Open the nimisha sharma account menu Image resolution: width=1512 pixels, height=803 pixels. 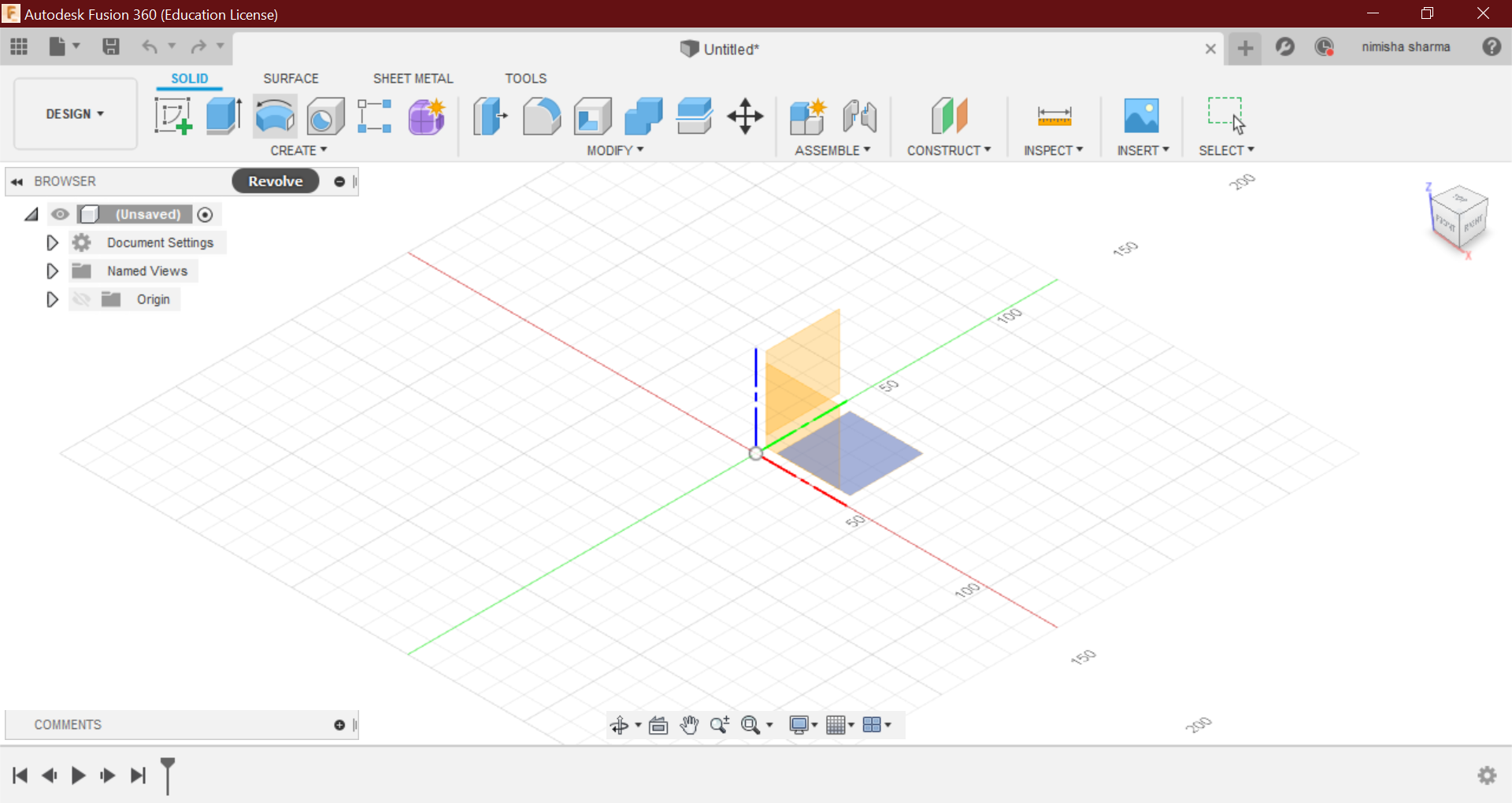[1406, 47]
